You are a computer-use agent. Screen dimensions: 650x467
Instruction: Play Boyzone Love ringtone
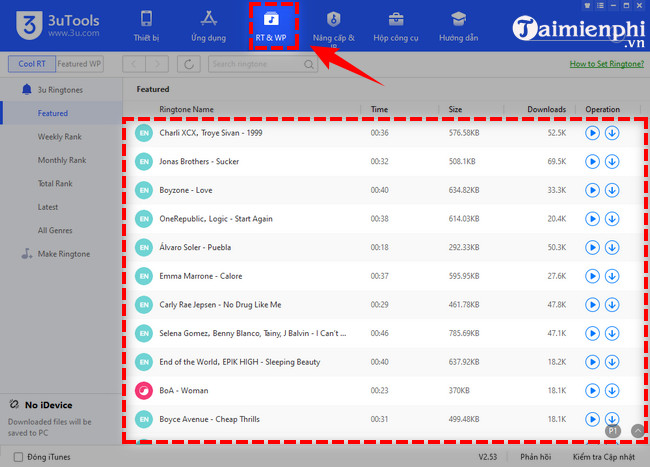(x=592, y=190)
